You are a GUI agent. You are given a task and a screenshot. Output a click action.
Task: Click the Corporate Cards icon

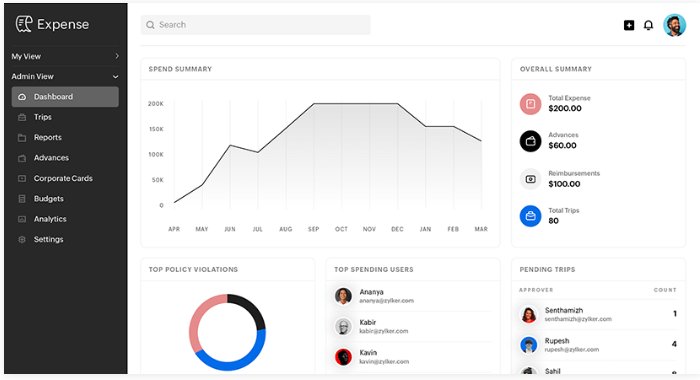tap(22, 179)
